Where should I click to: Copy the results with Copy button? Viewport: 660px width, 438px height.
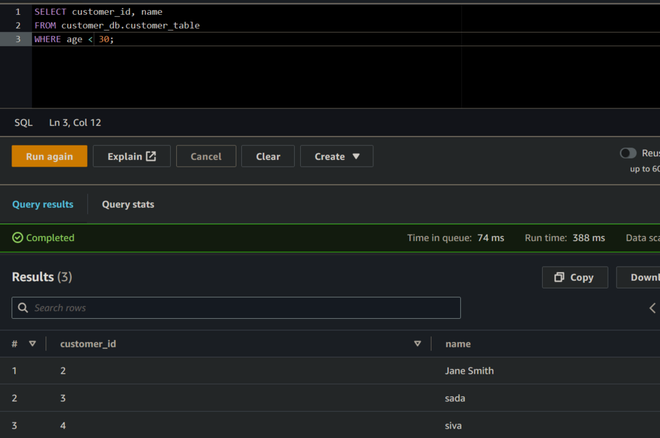(575, 277)
